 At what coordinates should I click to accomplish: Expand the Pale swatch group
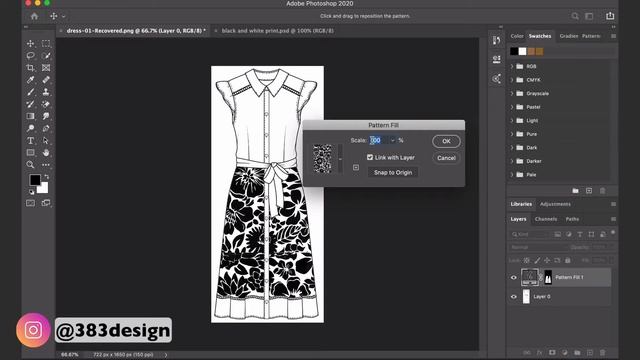coord(512,175)
